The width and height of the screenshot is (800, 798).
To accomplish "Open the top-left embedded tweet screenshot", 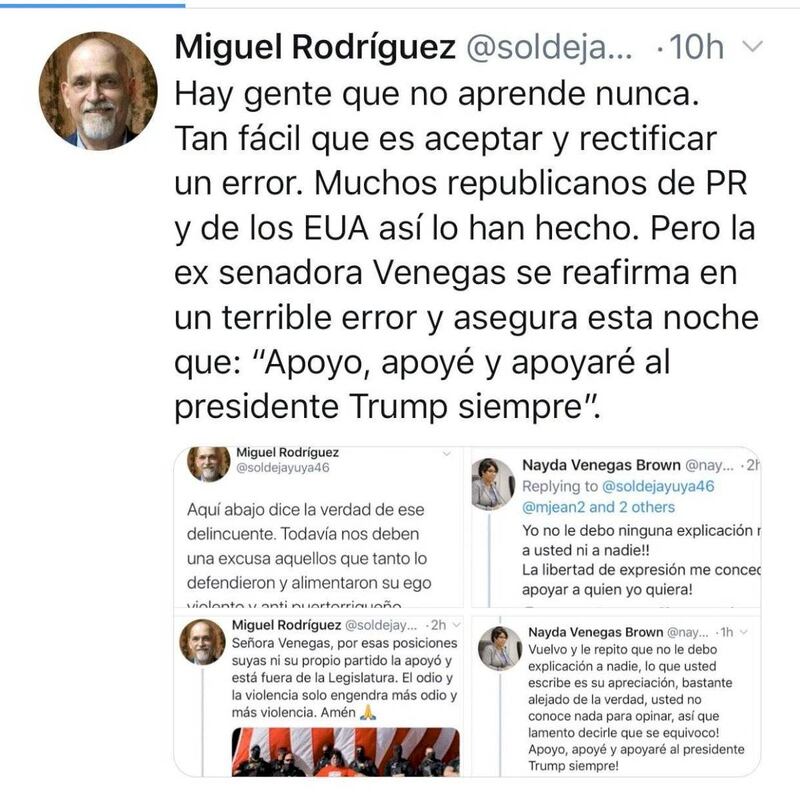I will [x=318, y=527].
